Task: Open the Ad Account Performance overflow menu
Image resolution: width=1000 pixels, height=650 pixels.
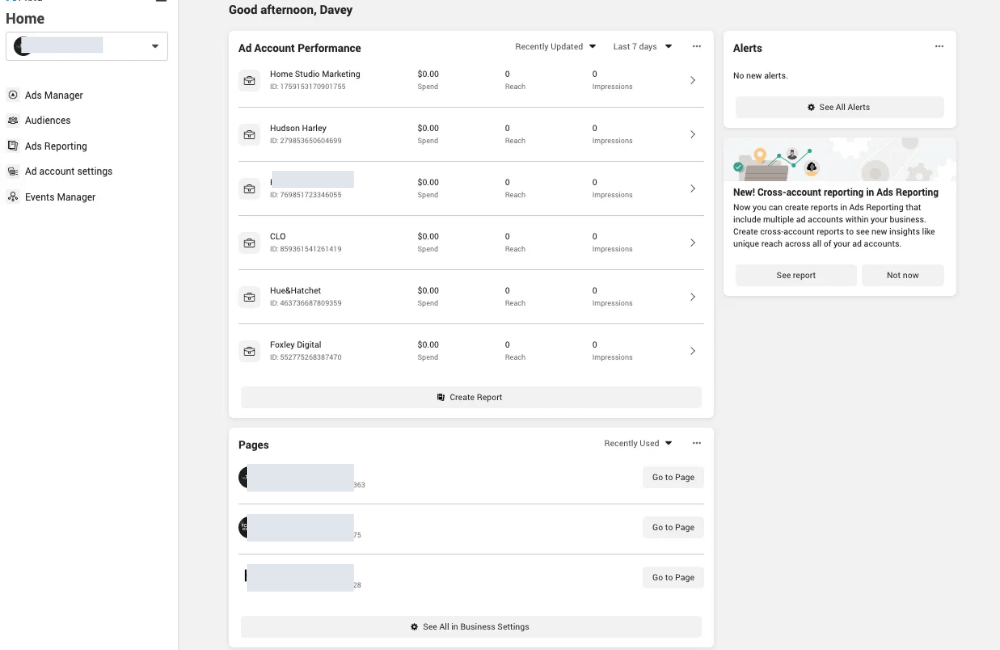Action: pyautogui.click(x=697, y=46)
